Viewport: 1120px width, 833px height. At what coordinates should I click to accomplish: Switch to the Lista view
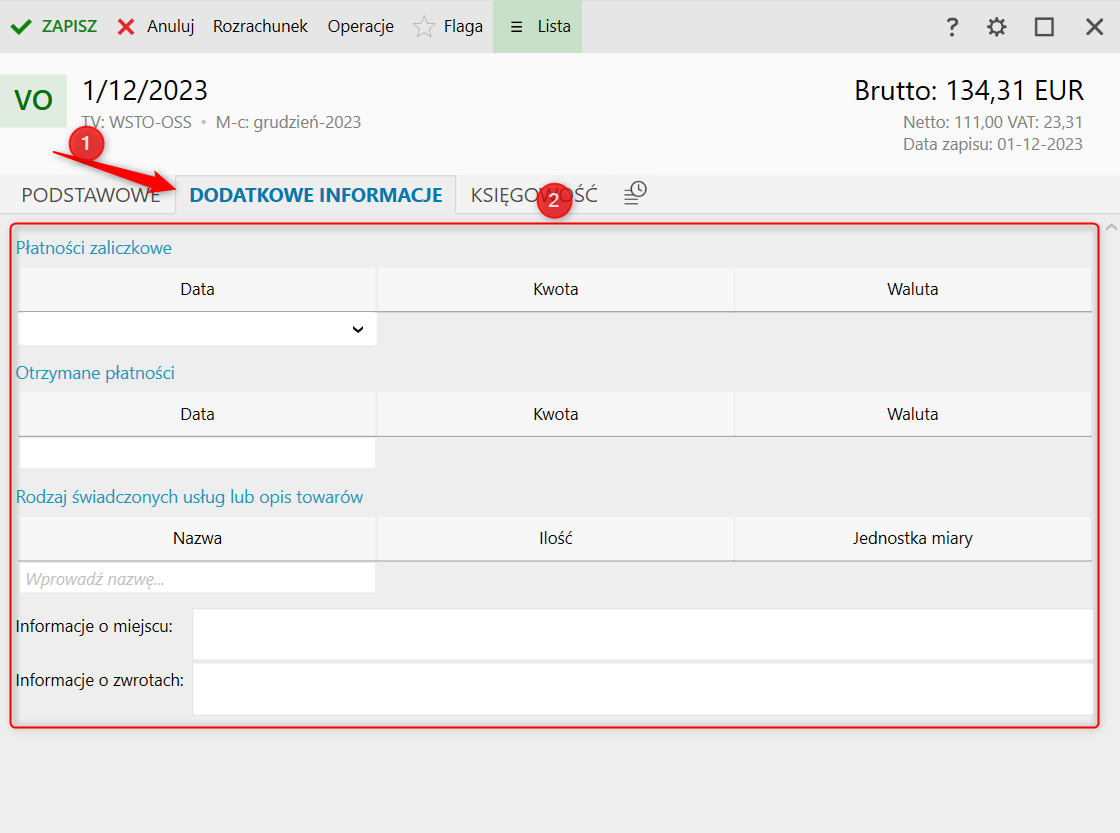tap(538, 27)
